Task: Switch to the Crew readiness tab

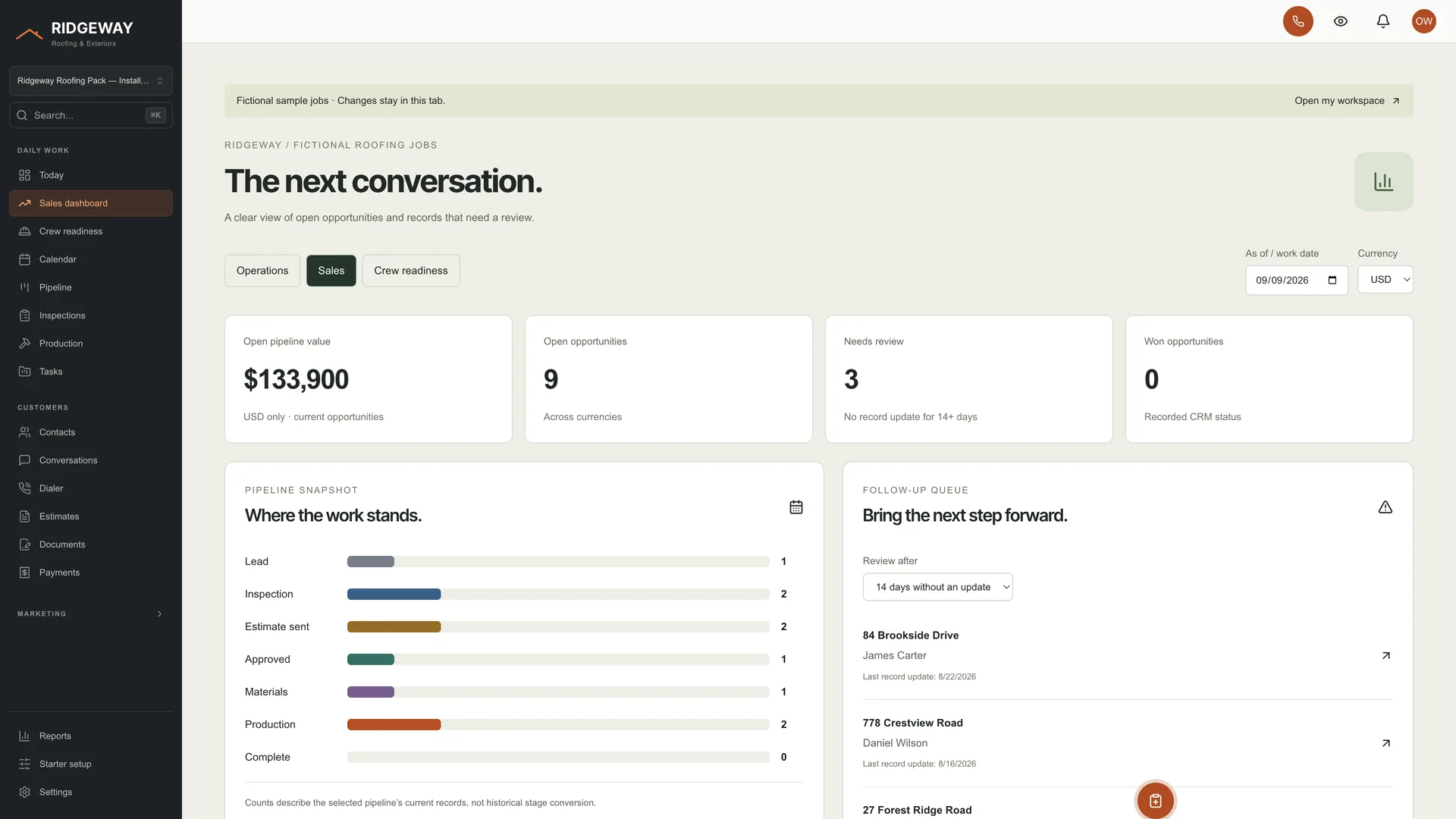Action: [x=411, y=271]
